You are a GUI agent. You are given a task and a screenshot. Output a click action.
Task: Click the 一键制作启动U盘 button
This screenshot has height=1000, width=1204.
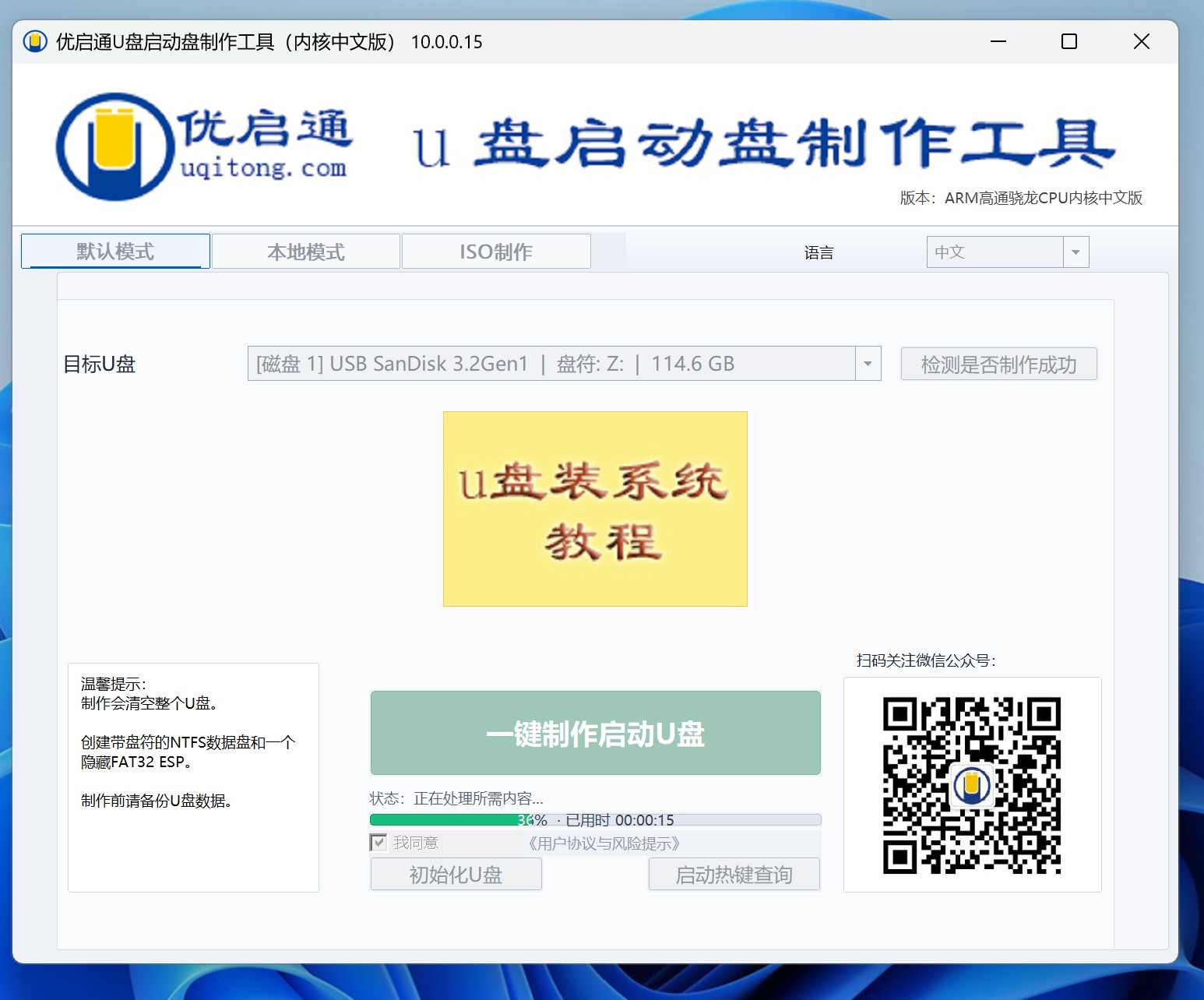pos(595,733)
